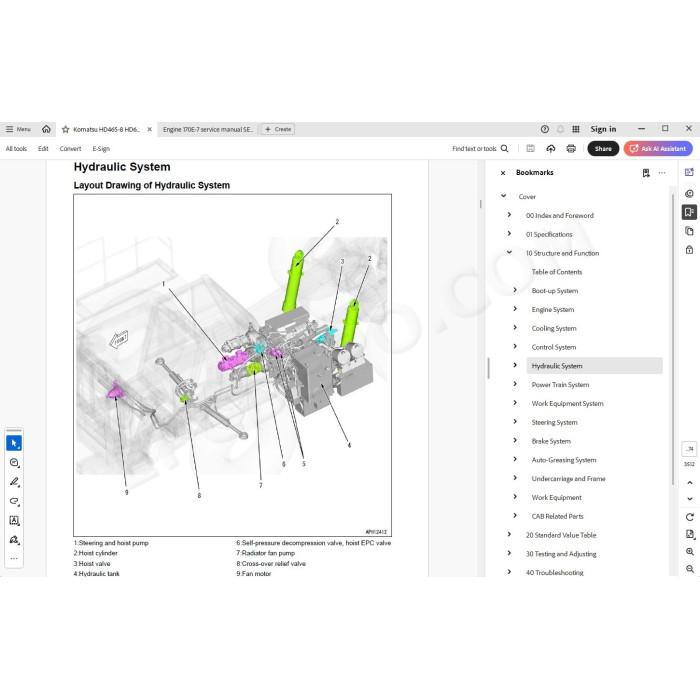Viewport: 700px width, 700px height.
Task: Open CAB Related Parts bookmark
Action: pos(557,516)
